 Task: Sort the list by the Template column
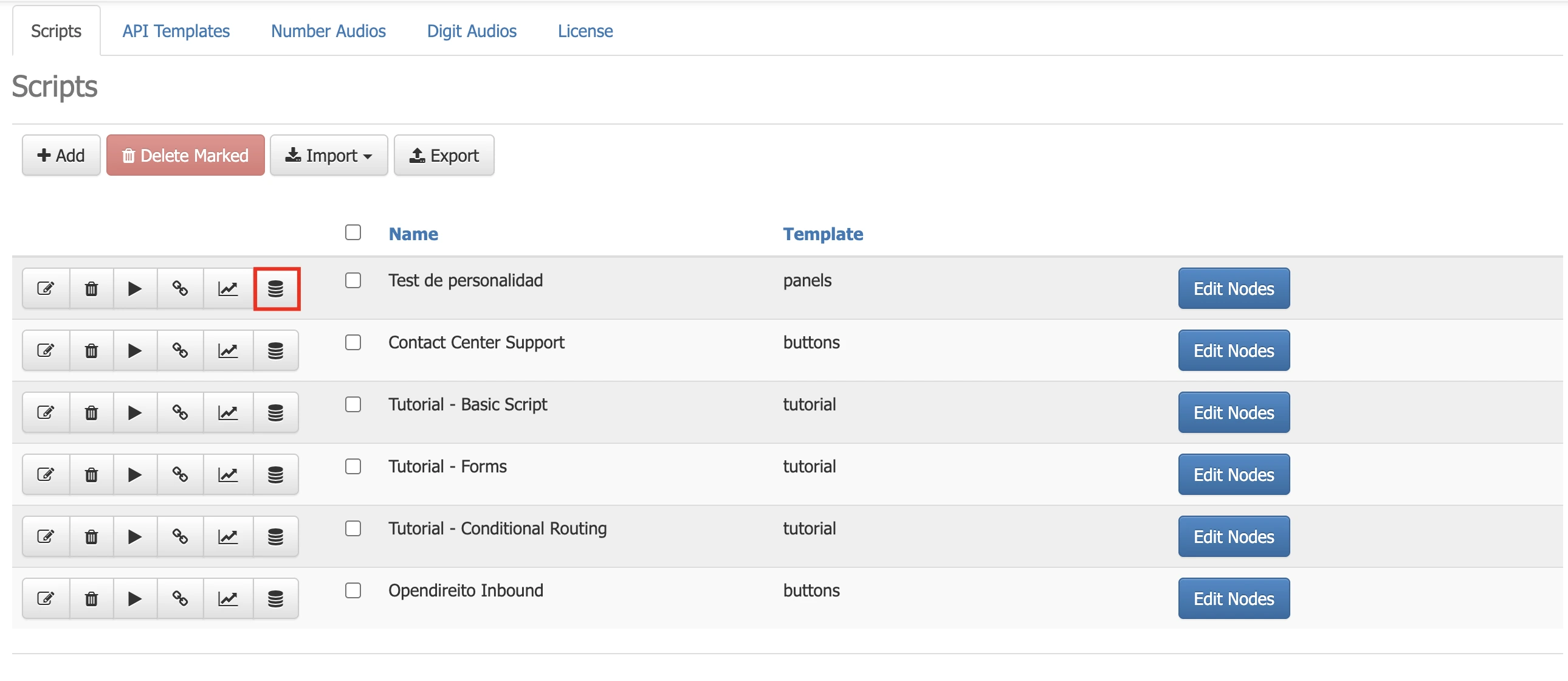(824, 234)
